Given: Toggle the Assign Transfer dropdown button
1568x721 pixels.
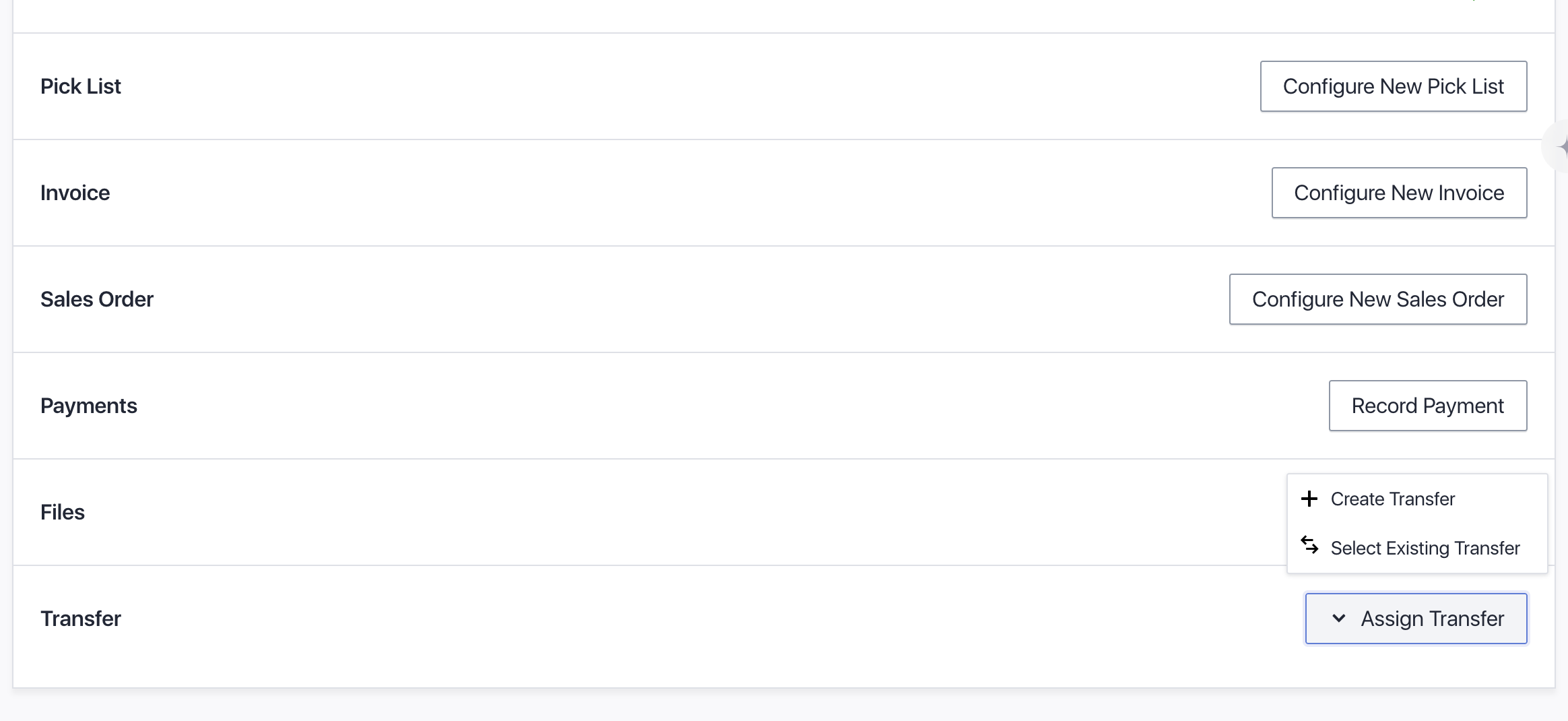Looking at the screenshot, I should click(1416, 619).
